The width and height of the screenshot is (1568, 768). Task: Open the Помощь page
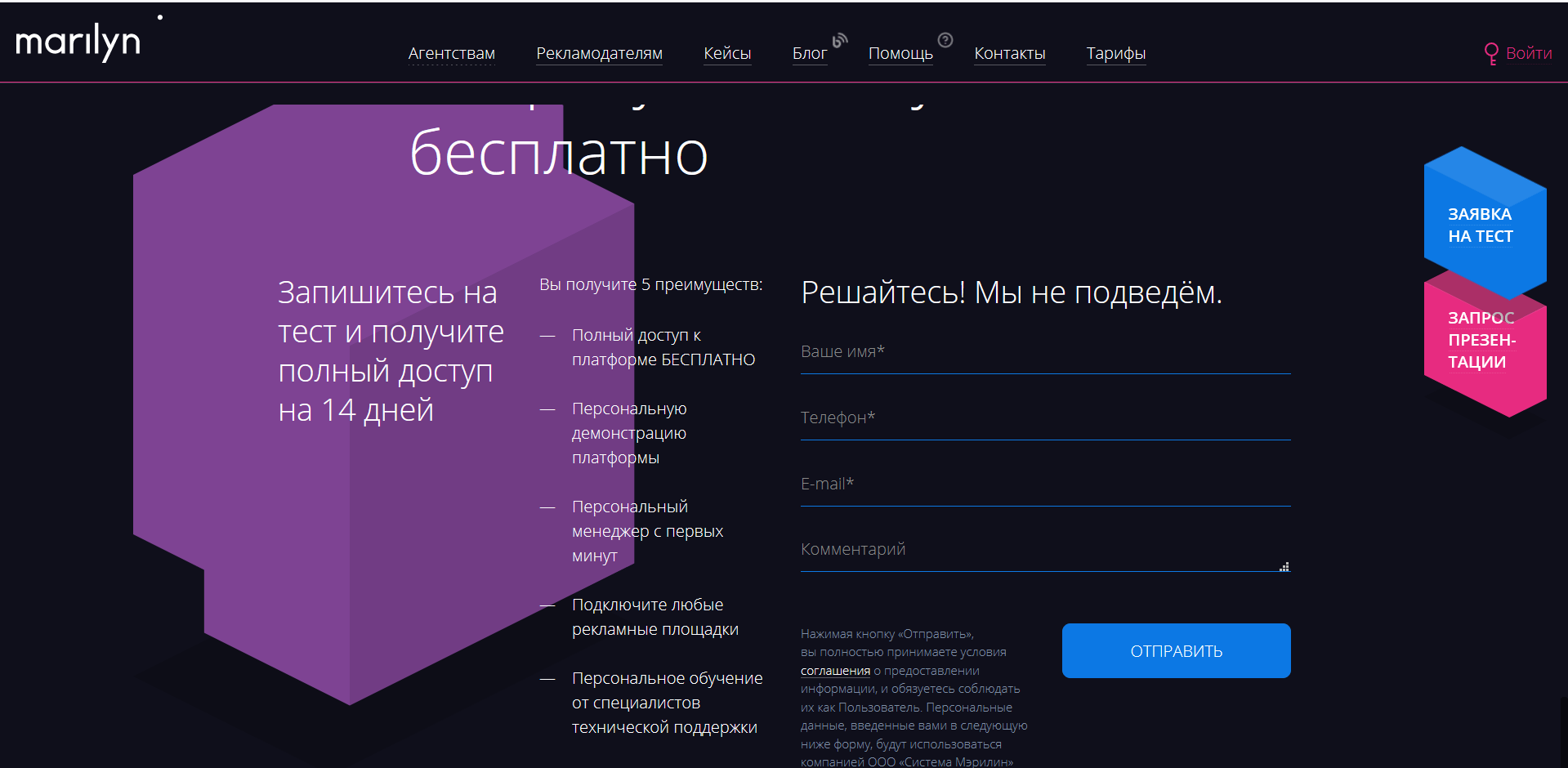point(900,53)
